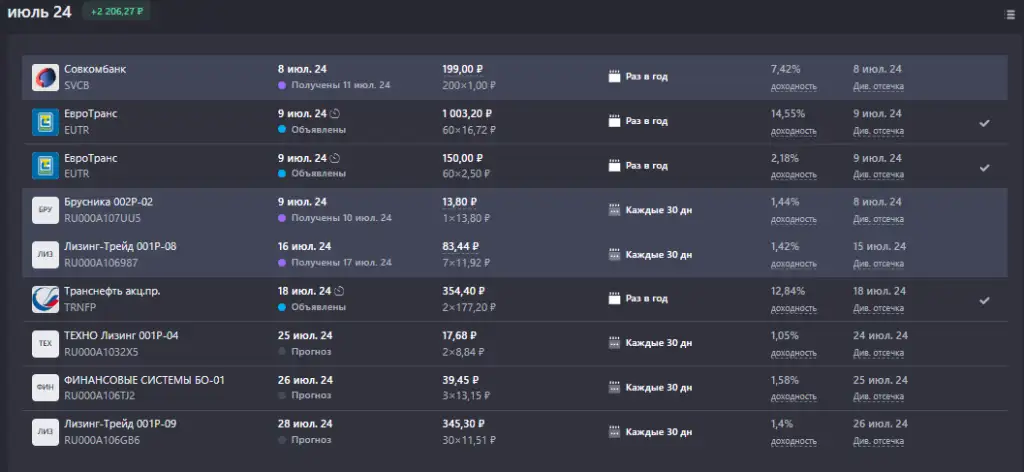1024x472 pixels.
Task: Open доходность link under 12,84%
Action: tap(793, 308)
